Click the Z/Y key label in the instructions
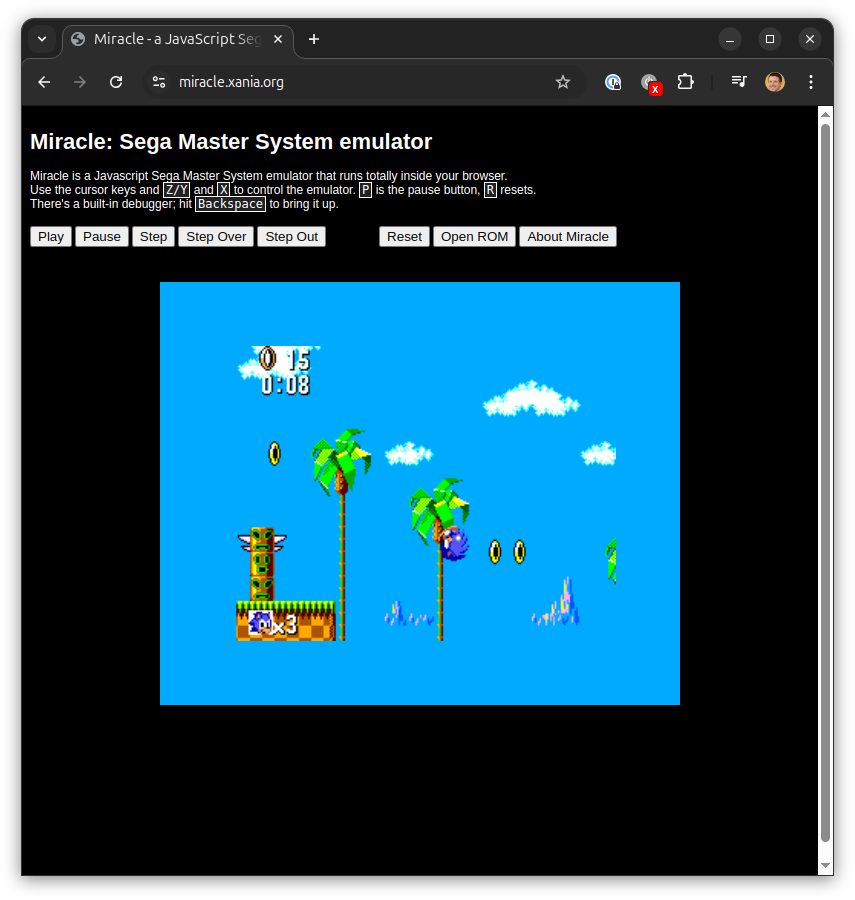 click(176, 190)
